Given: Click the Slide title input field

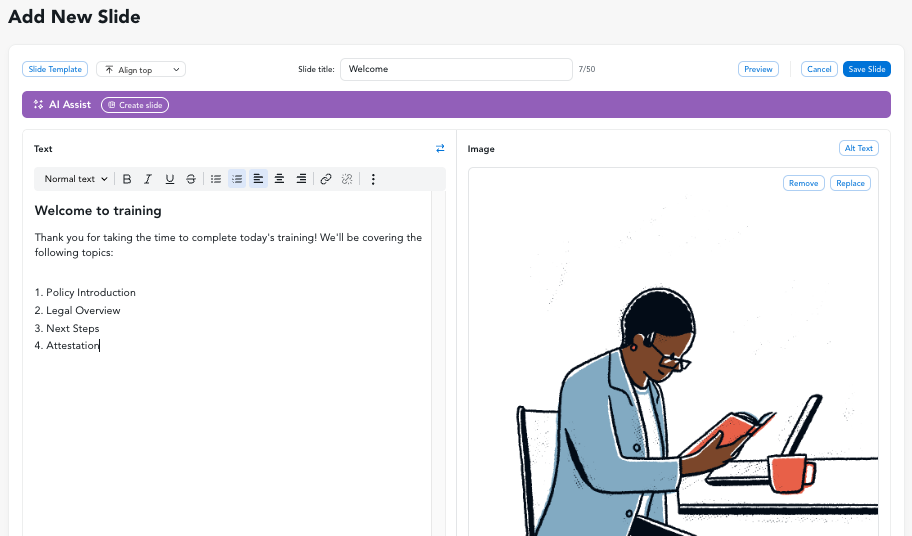Looking at the screenshot, I should tap(455, 69).
